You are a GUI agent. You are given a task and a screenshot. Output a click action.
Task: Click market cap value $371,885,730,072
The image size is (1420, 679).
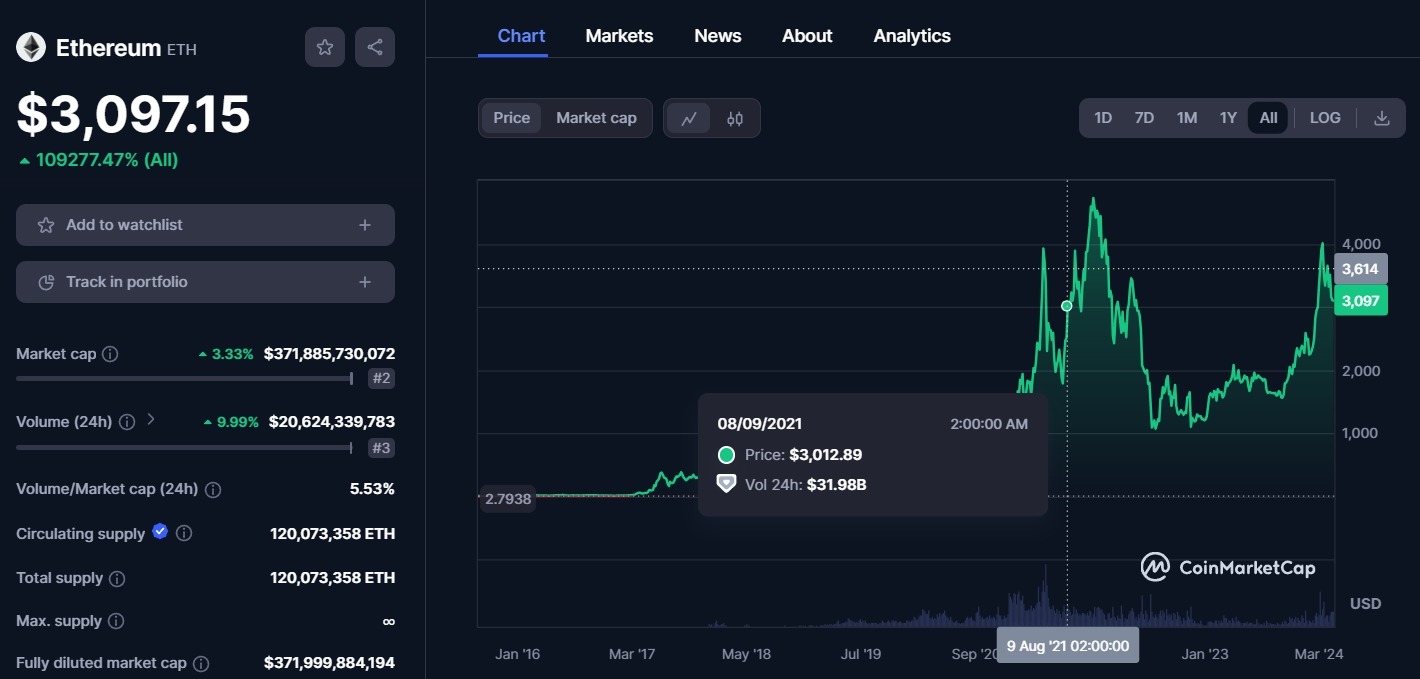(329, 354)
